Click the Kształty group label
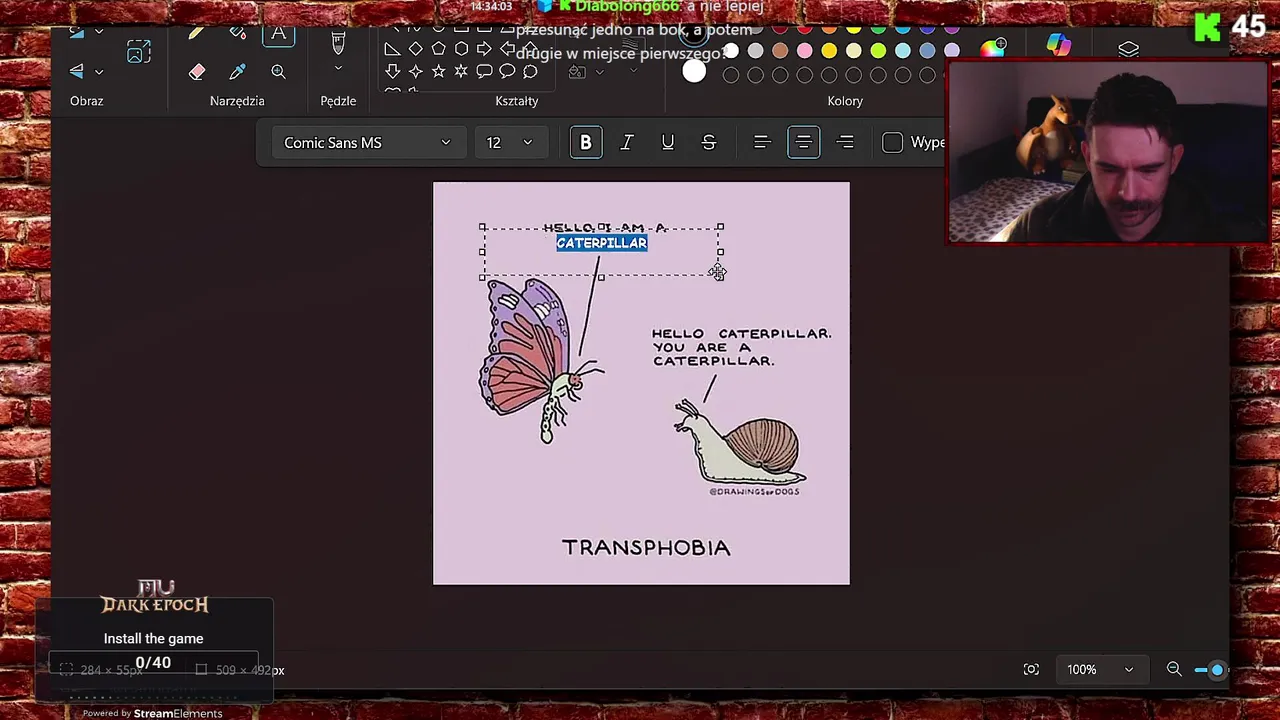The image size is (1280, 720). [517, 101]
